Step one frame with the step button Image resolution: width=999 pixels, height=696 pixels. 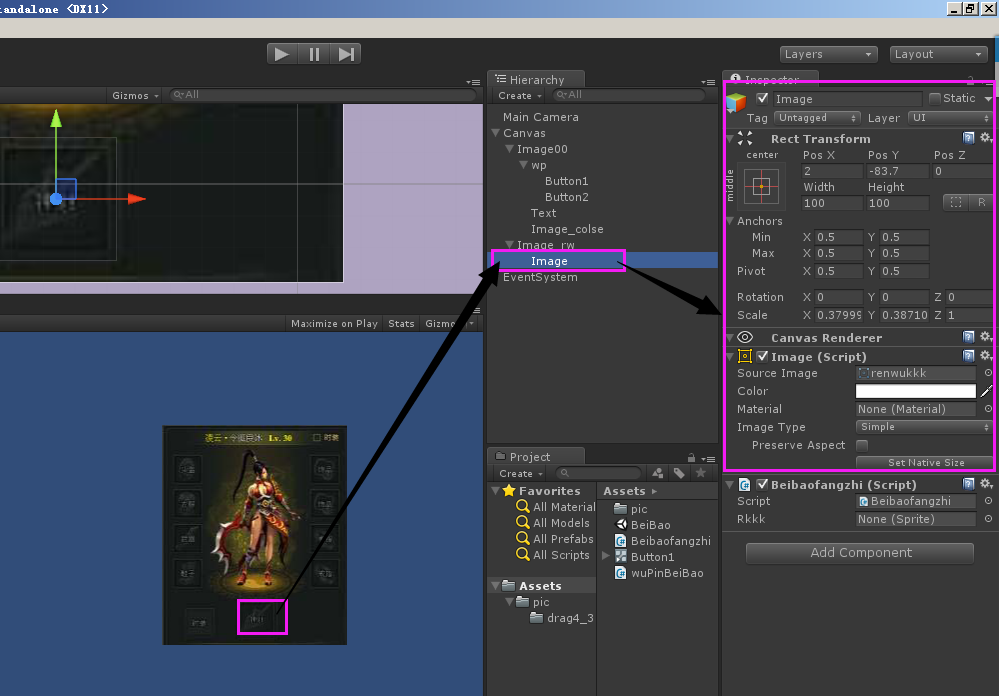345,54
